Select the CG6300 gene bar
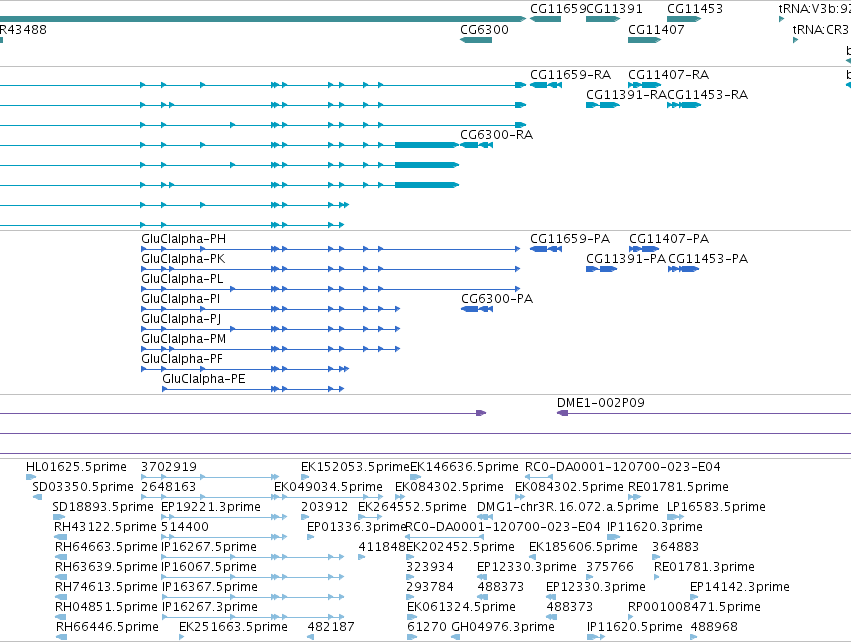Screen dimensions: 851x642 point(476,40)
